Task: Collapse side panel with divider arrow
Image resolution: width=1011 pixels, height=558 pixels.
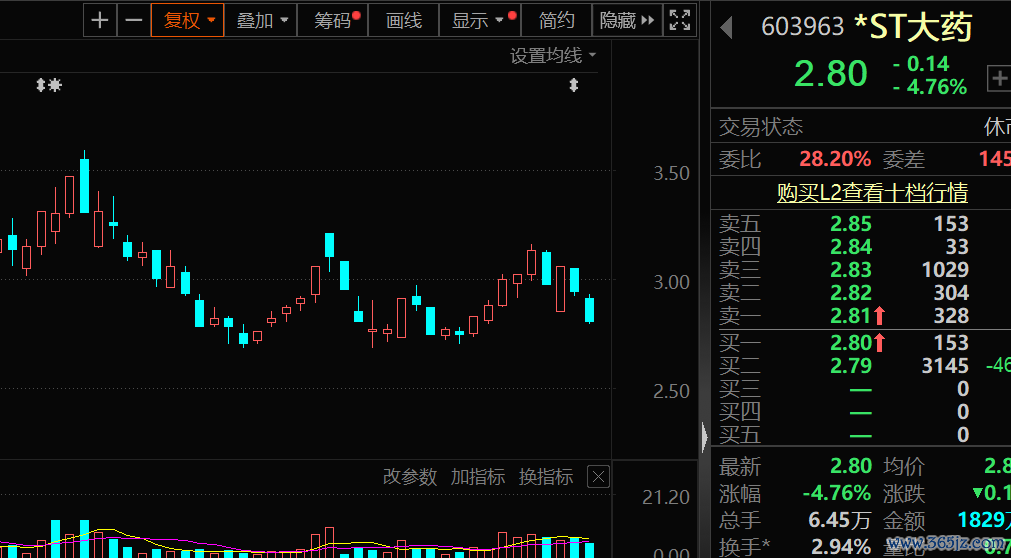Action: point(704,437)
